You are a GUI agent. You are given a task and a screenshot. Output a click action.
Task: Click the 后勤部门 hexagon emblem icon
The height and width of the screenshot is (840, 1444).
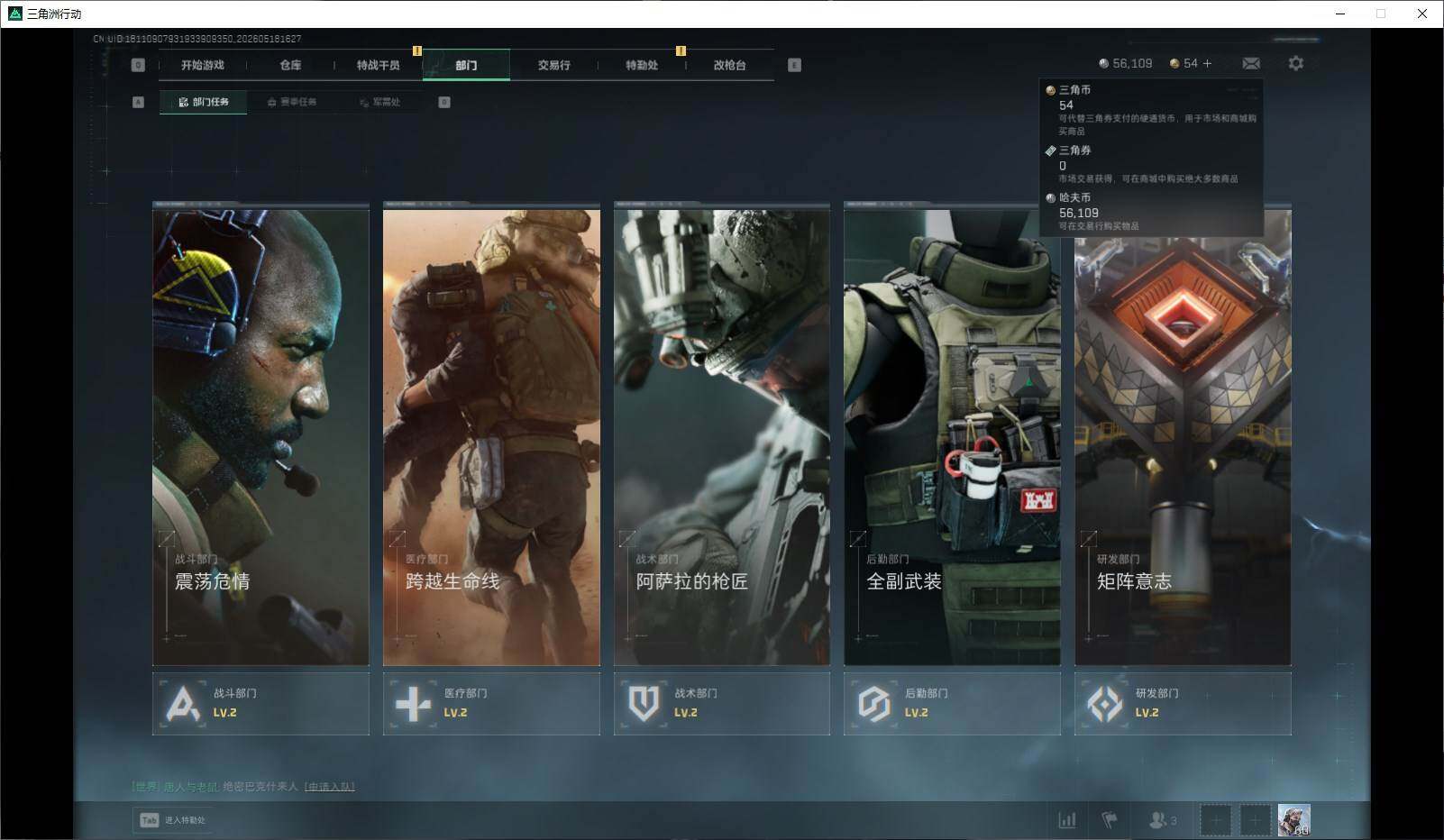pos(874,703)
